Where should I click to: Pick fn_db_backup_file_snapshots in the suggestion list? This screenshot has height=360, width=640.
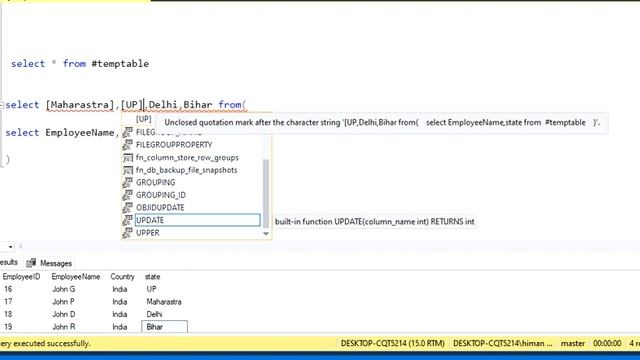[x=186, y=170]
